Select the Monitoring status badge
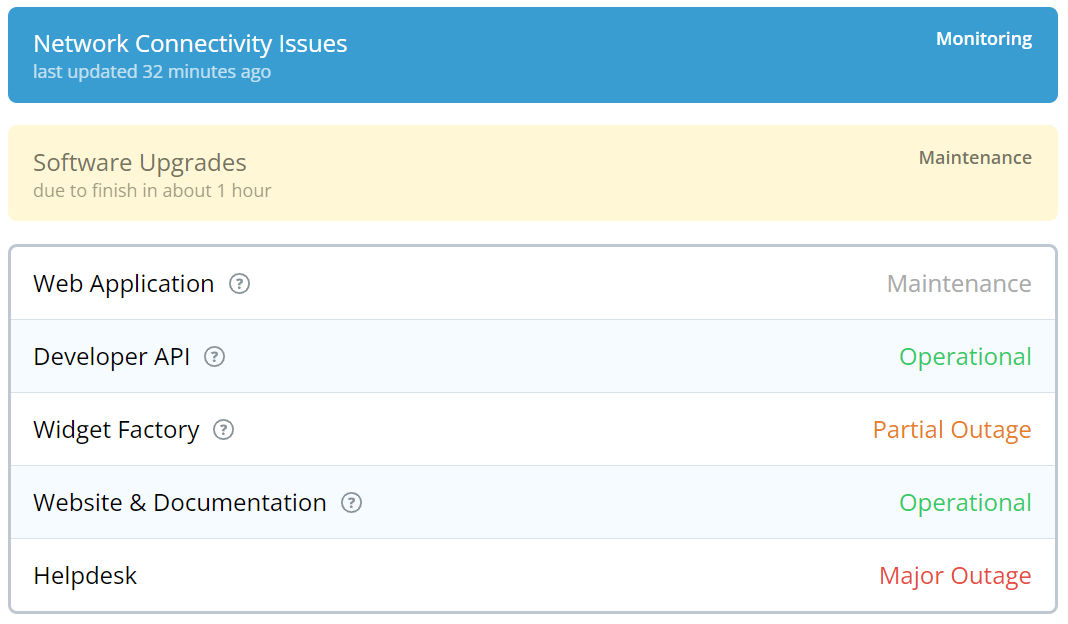Image resolution: width=1068 pixels, height=624 pixels. (x=984, y=39)
